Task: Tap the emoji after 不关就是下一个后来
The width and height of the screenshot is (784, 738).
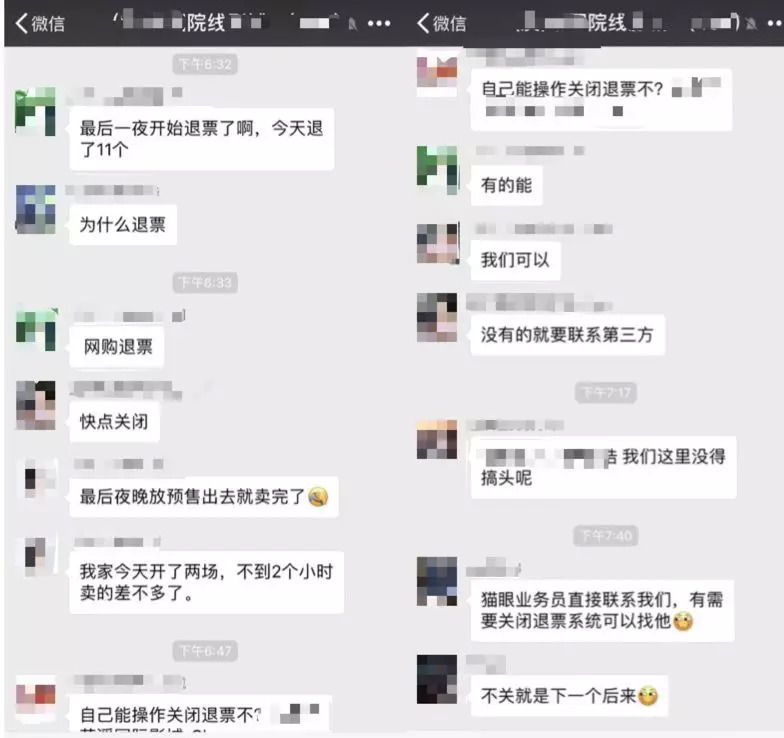Action: [648, 696]
